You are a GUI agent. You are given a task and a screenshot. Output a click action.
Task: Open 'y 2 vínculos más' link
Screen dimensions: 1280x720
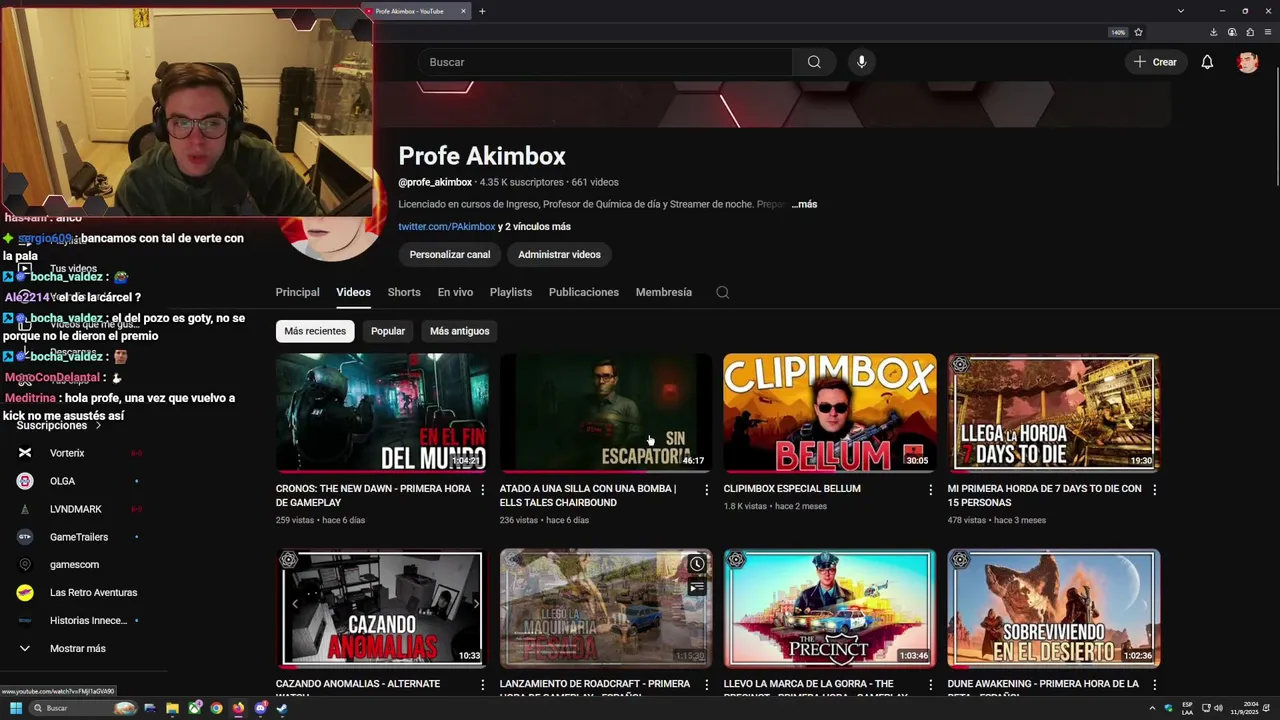(x=534, y=227)
